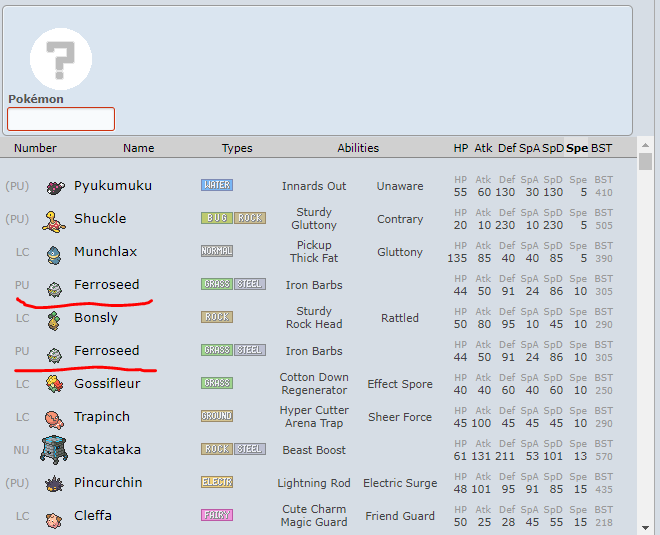This screenshot has height=535, width=660.
Task: Sort list by SpD column header
Action: point(553,148)
